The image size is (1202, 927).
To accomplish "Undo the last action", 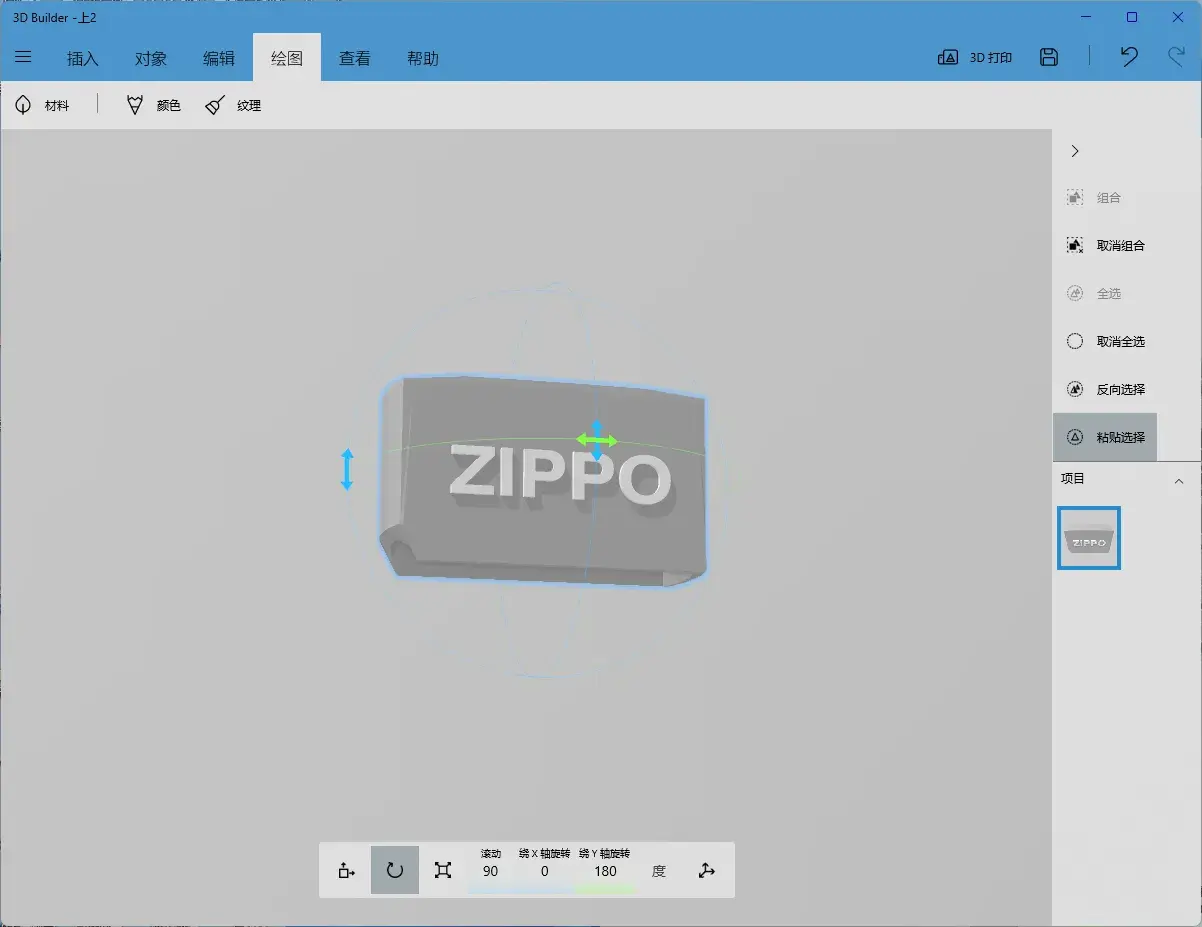I will (x=1129, y=57).
